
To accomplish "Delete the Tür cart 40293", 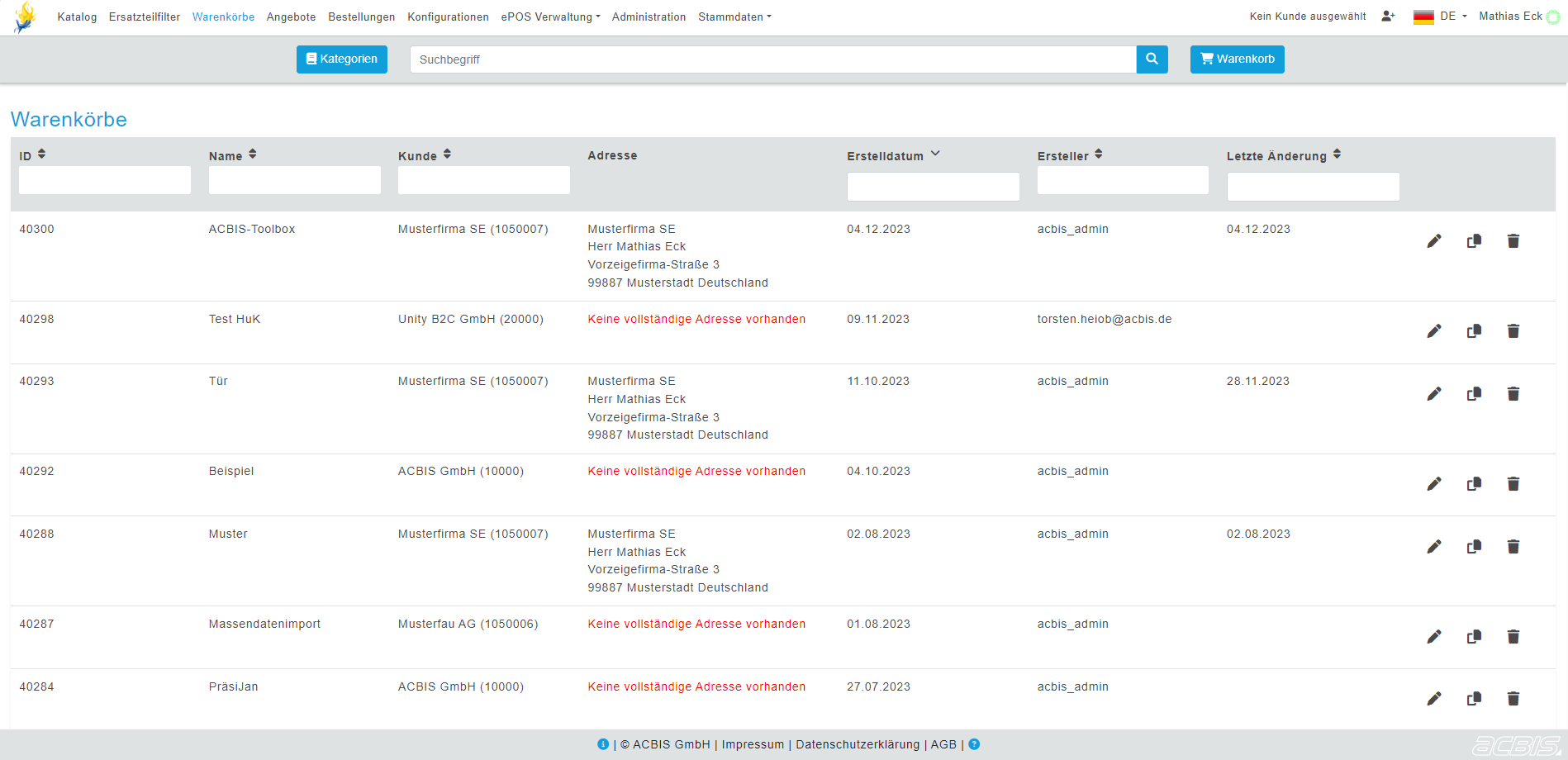I will click(1513, 394).
